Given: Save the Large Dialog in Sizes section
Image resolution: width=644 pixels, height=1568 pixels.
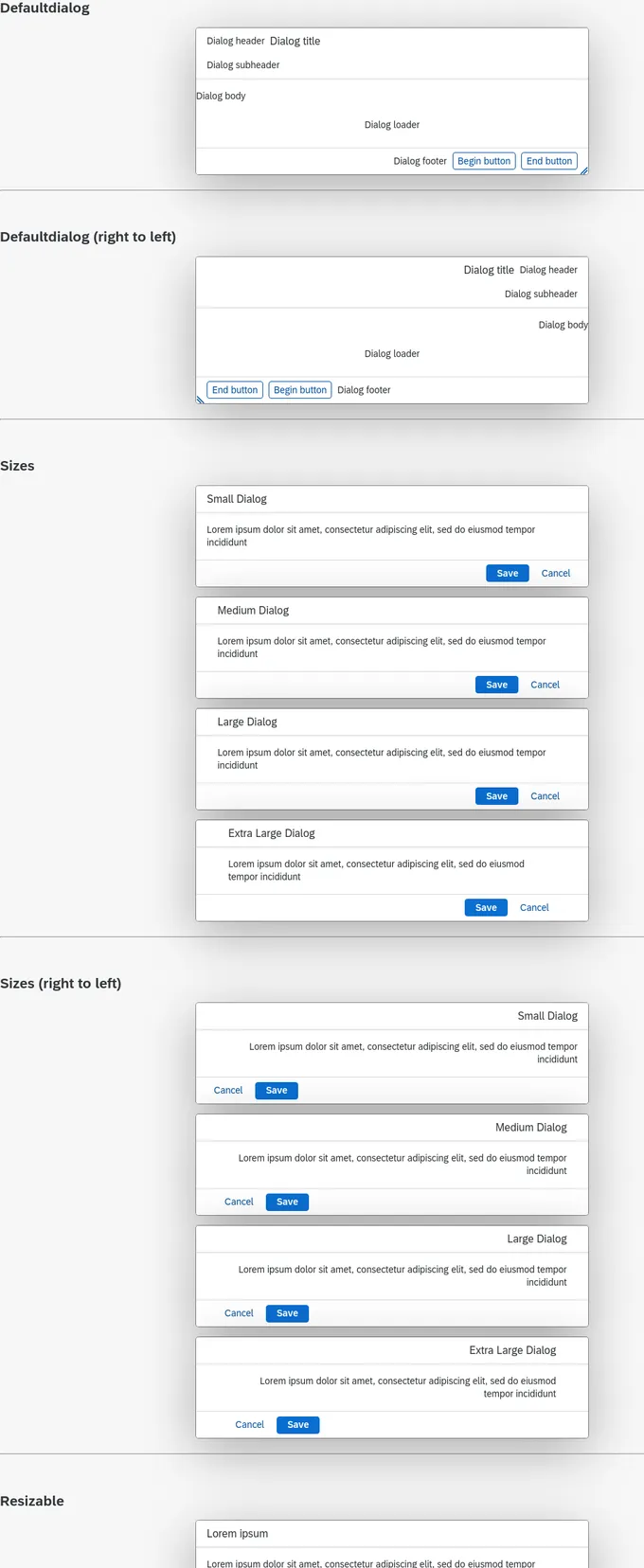Looking at the screenshot, I should [497, 796].
